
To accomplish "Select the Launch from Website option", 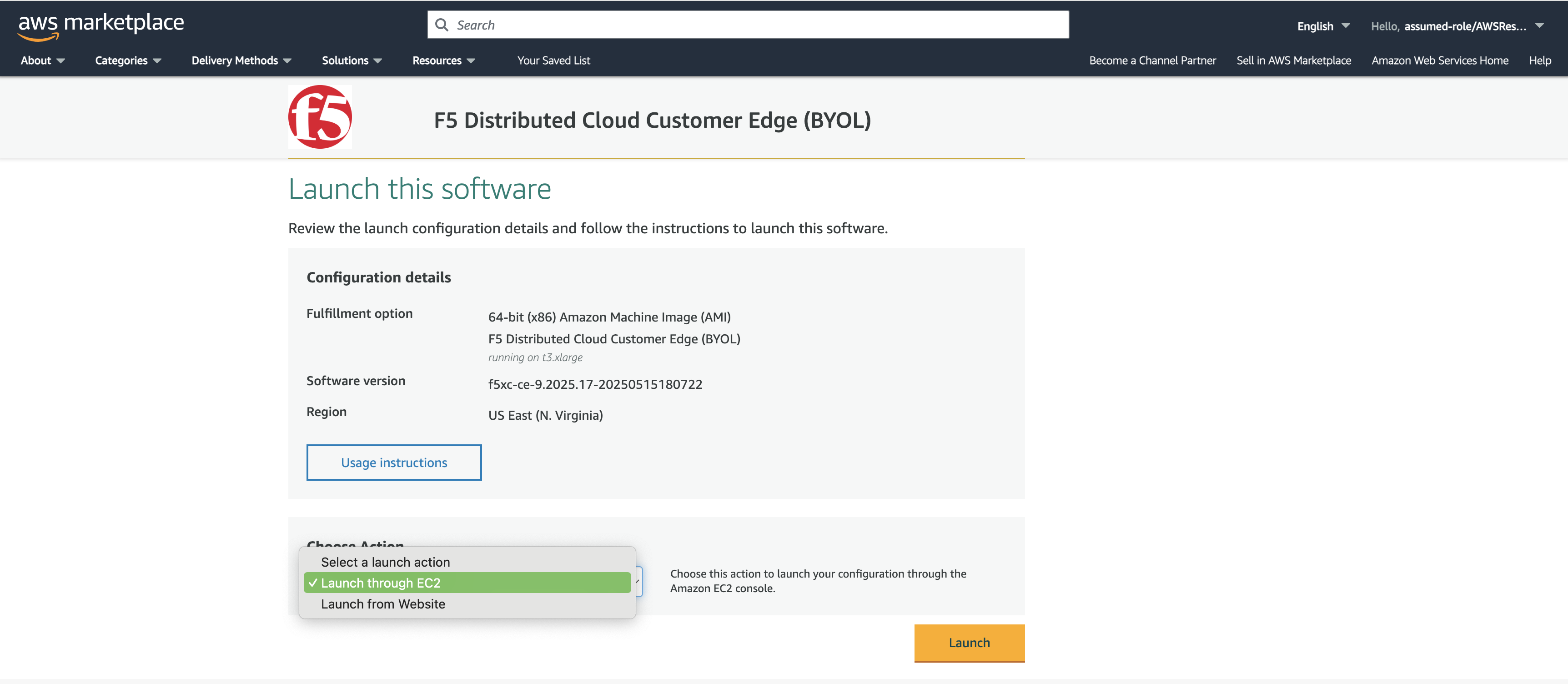I will (x=467, y=604).
